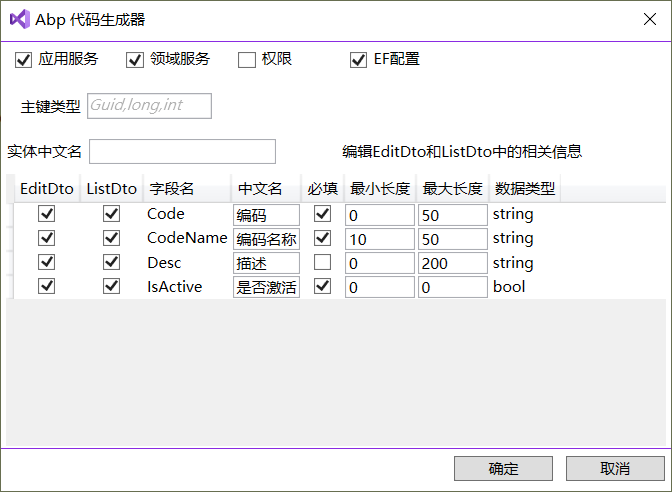
Task: Uncheck 必填 for the IsActive row
Action: click(322, 286)
